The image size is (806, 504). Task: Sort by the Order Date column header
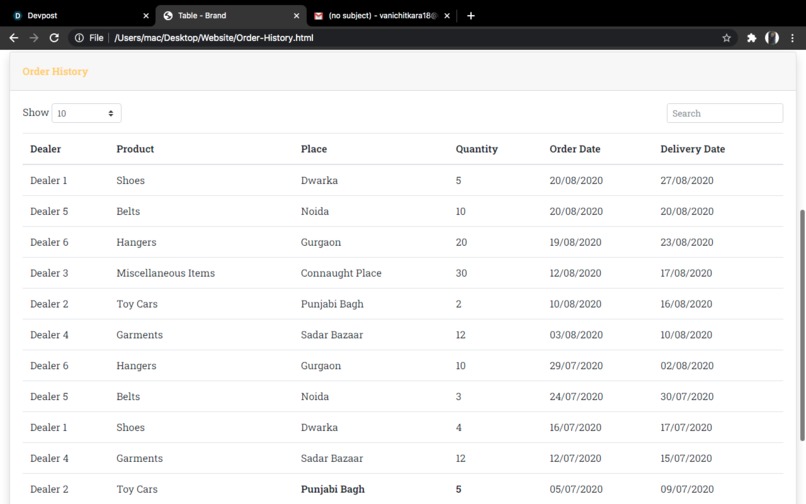[575, 149]
